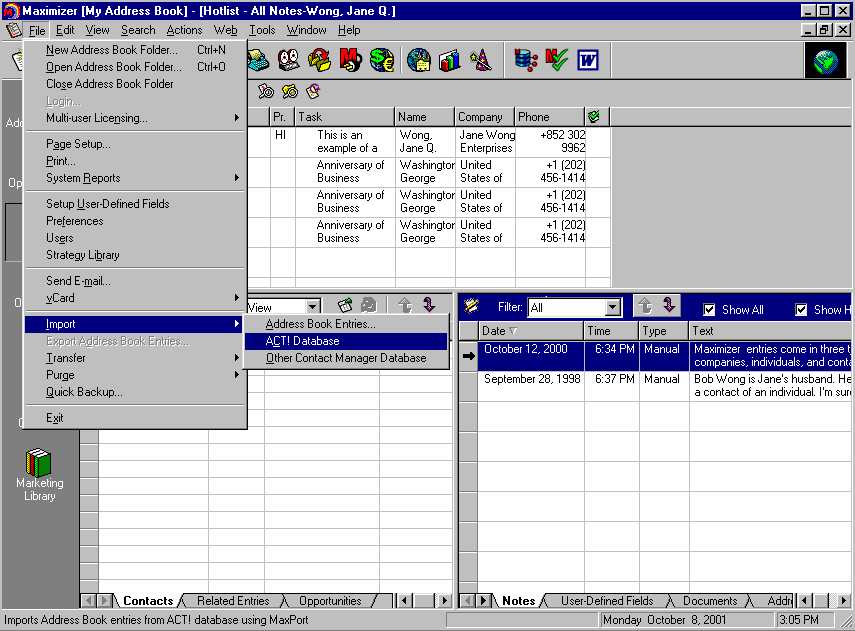Click the down arrow in Notes toolbar
The width and height of the screenshot is (855, 631).
pos(670,307)
